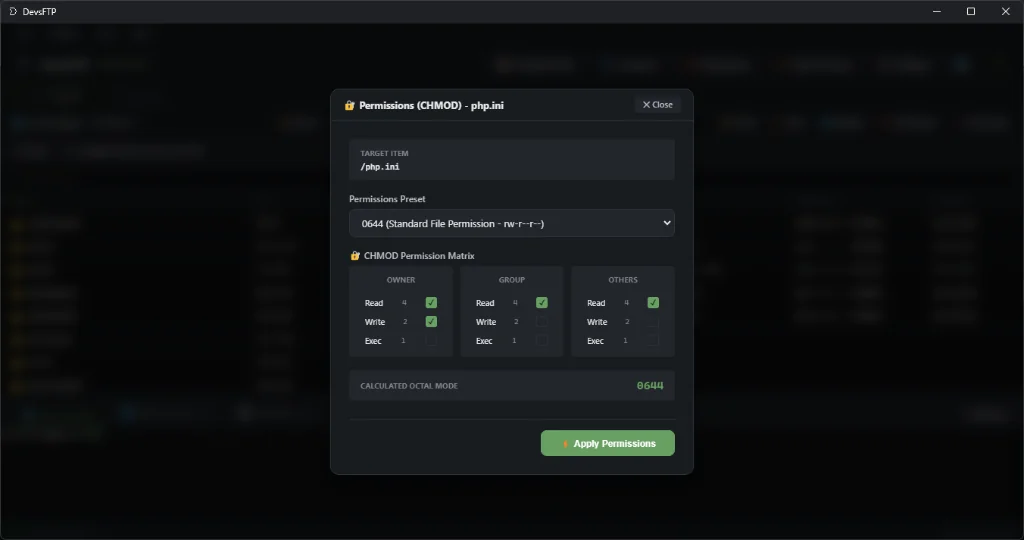Open the Permissions Preset dropdown

point(511,223)
